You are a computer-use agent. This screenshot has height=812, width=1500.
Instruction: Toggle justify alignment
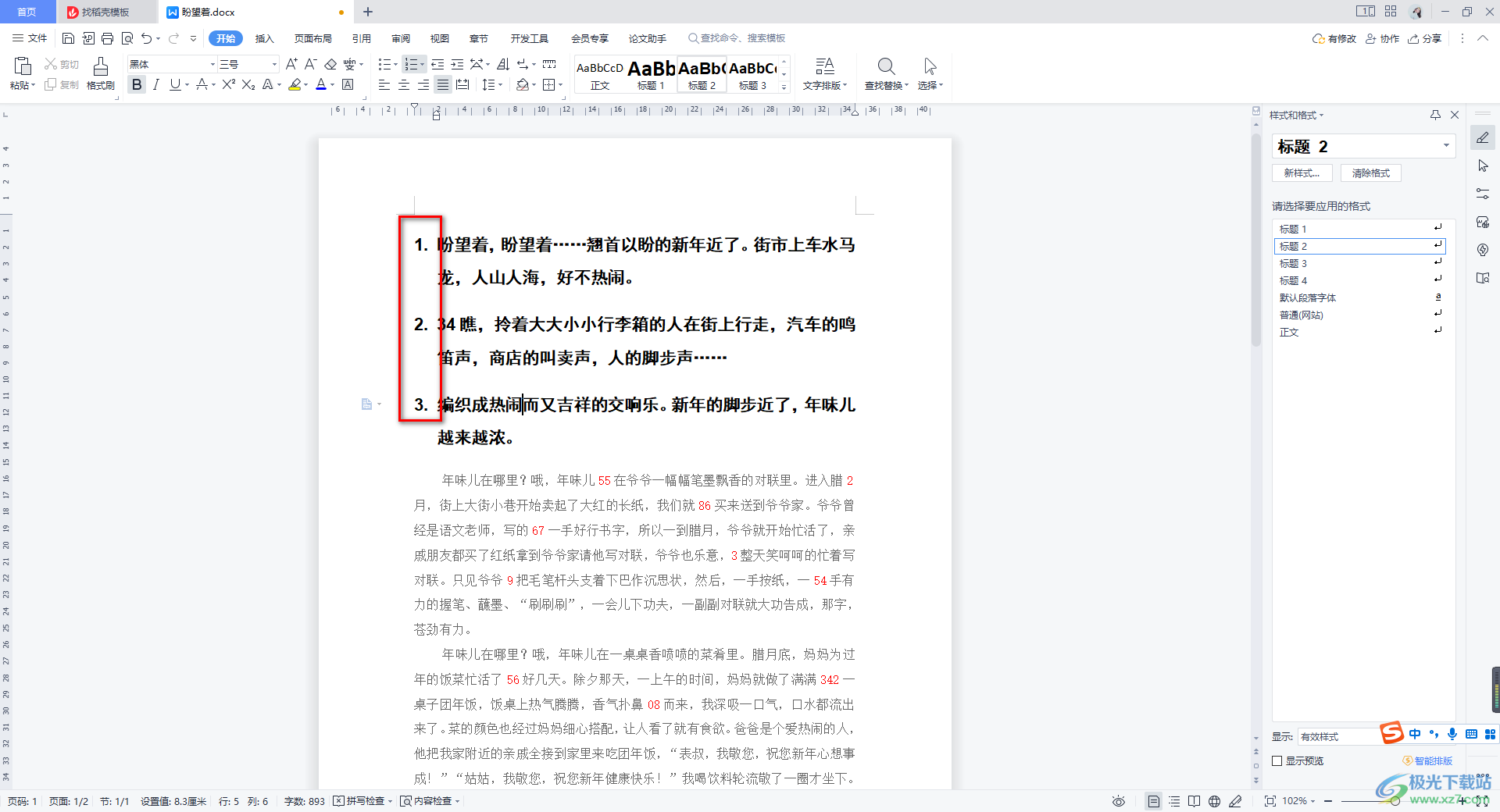442,84
